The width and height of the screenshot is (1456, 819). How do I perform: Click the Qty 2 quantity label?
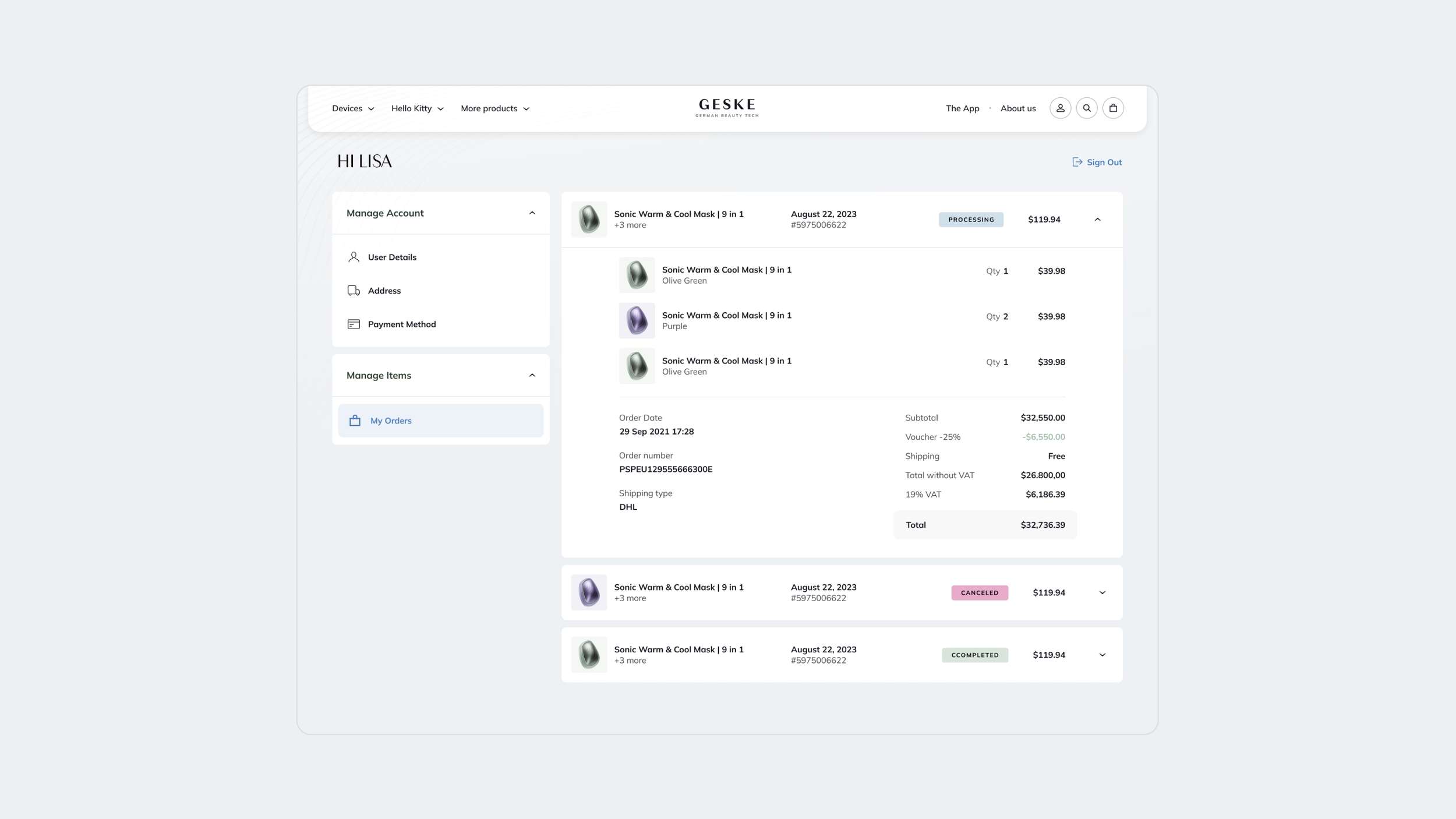pos(997,317)
